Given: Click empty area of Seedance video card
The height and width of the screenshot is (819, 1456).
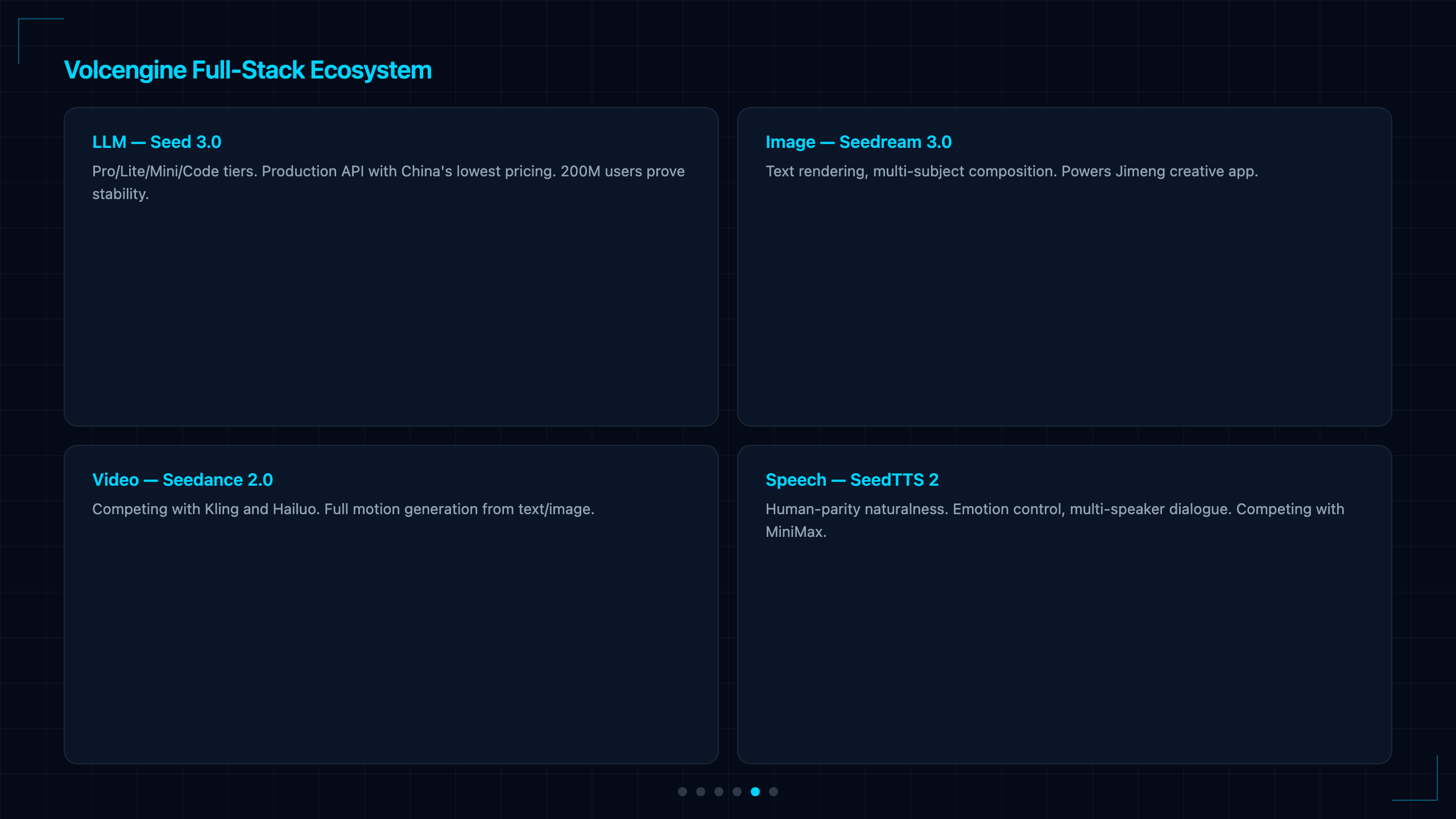Looking at the screenshot, I should pos(391,637).
